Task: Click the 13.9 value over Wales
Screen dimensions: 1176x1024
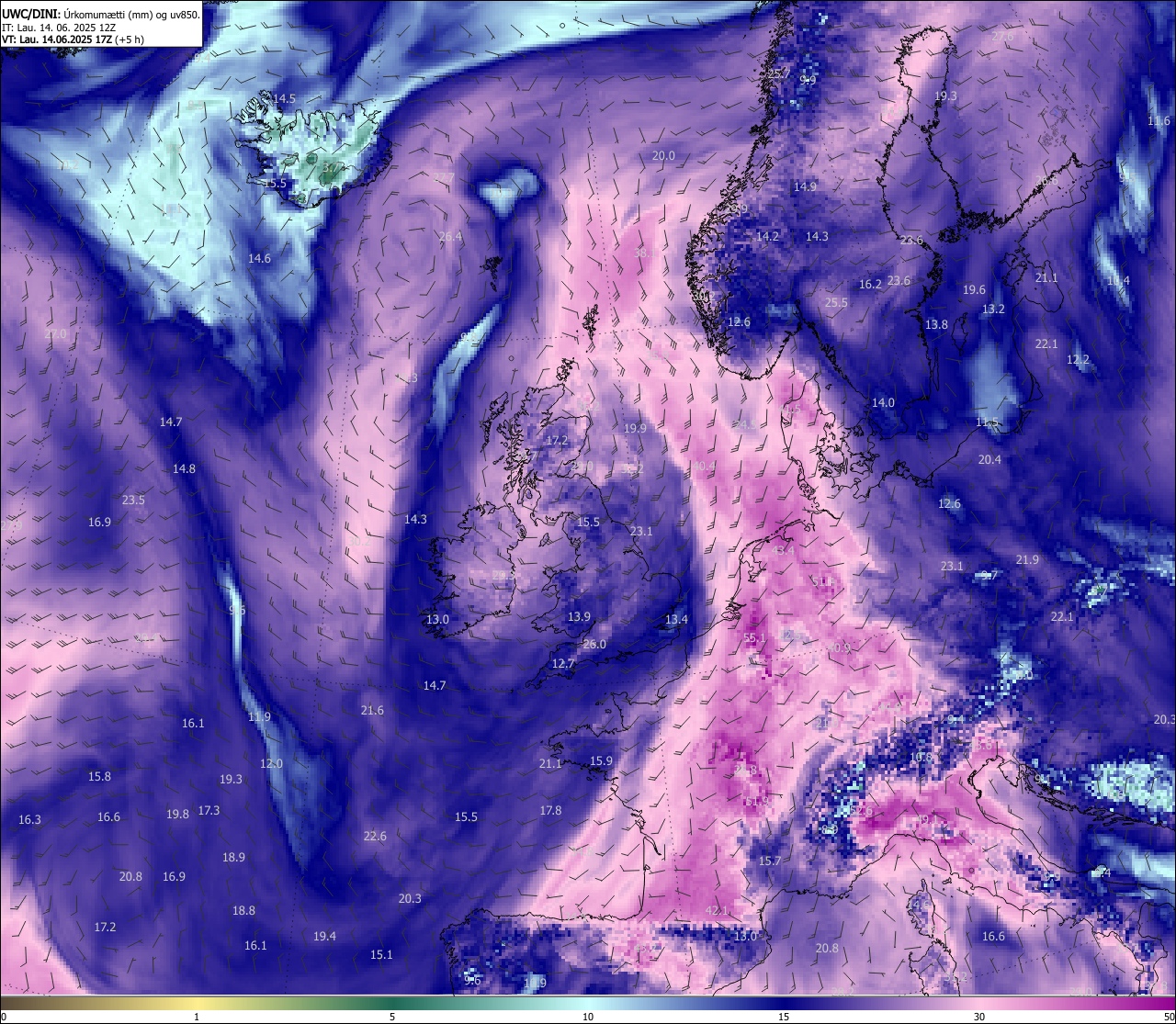Action: pos(579,617)
